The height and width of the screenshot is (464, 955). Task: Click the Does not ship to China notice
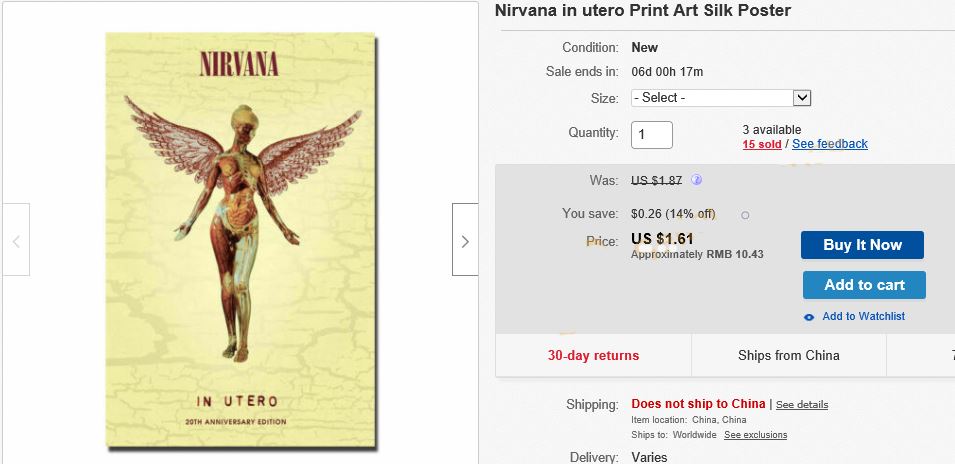[698, 404]
